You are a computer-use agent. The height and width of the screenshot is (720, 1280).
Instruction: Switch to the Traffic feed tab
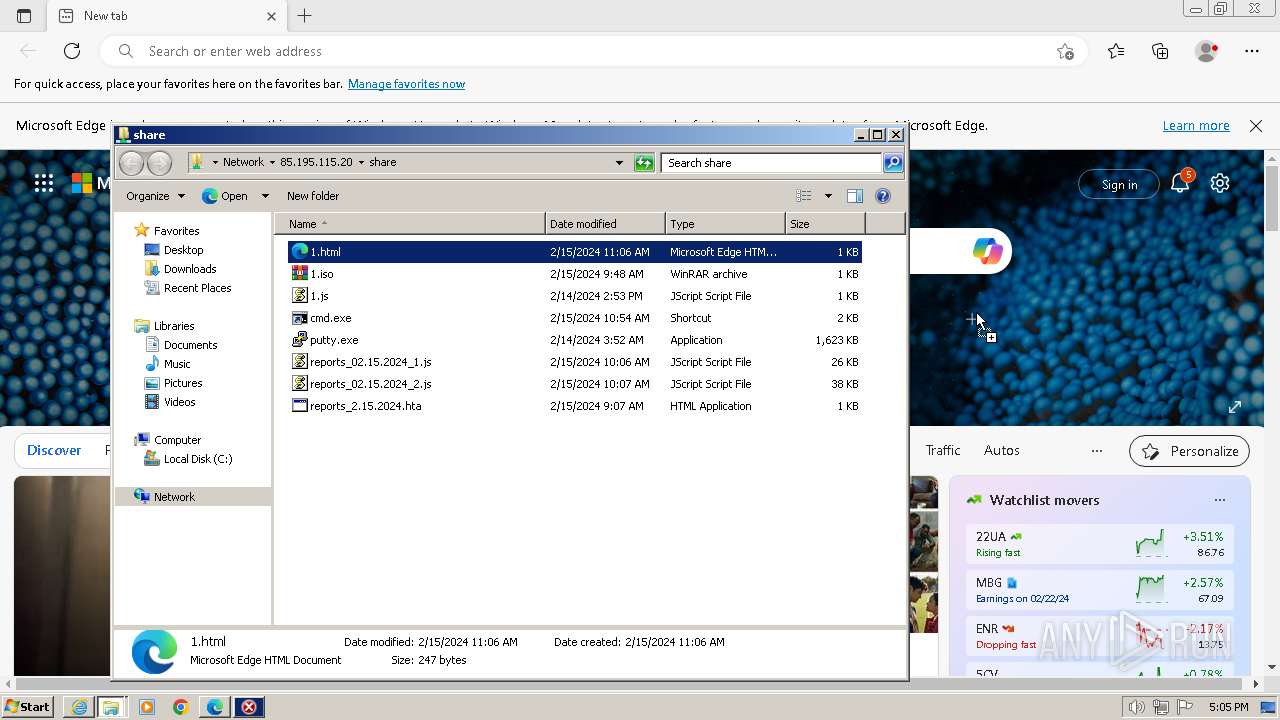pos(943,451)
